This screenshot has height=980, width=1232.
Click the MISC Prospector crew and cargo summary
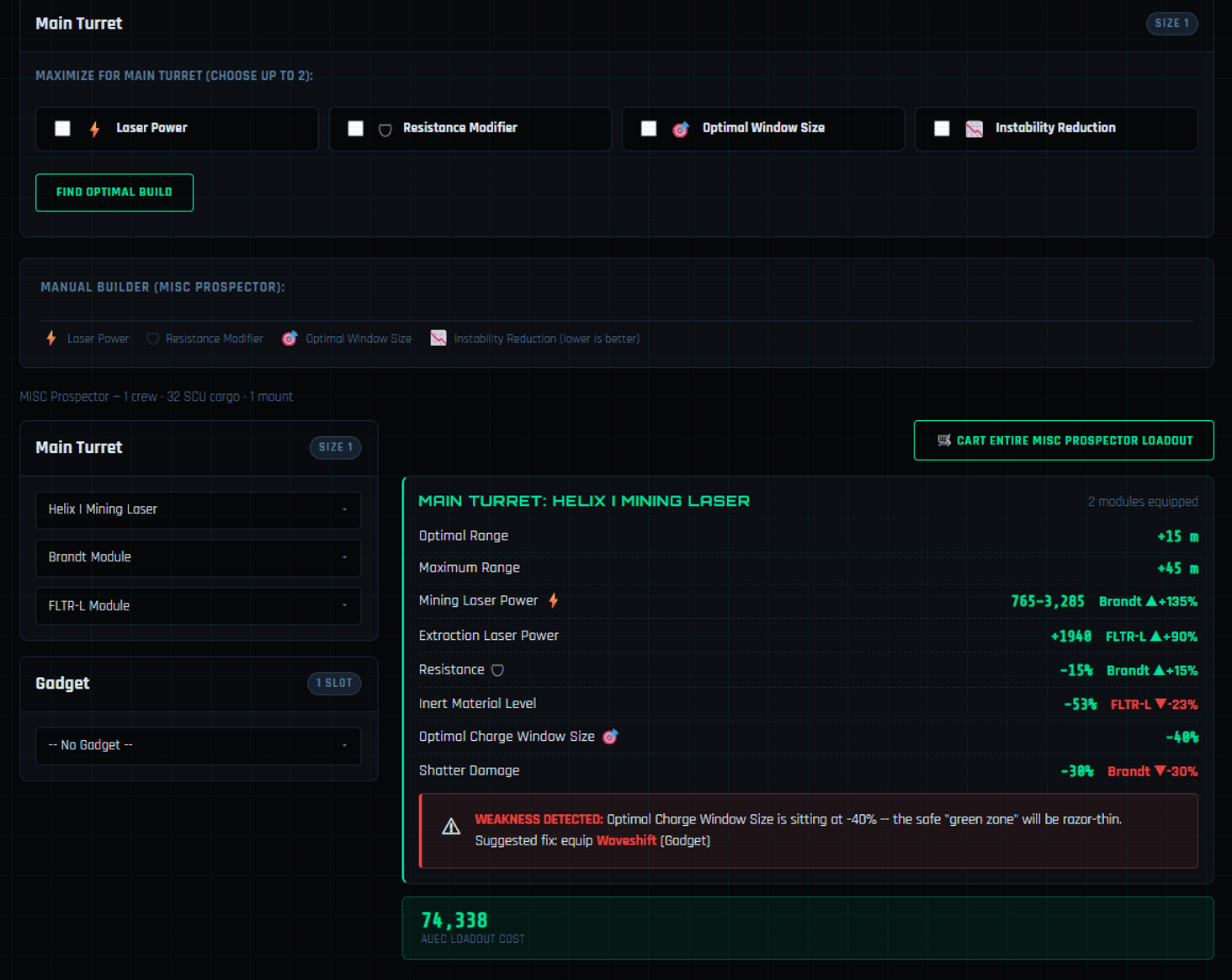click(157, 397)
